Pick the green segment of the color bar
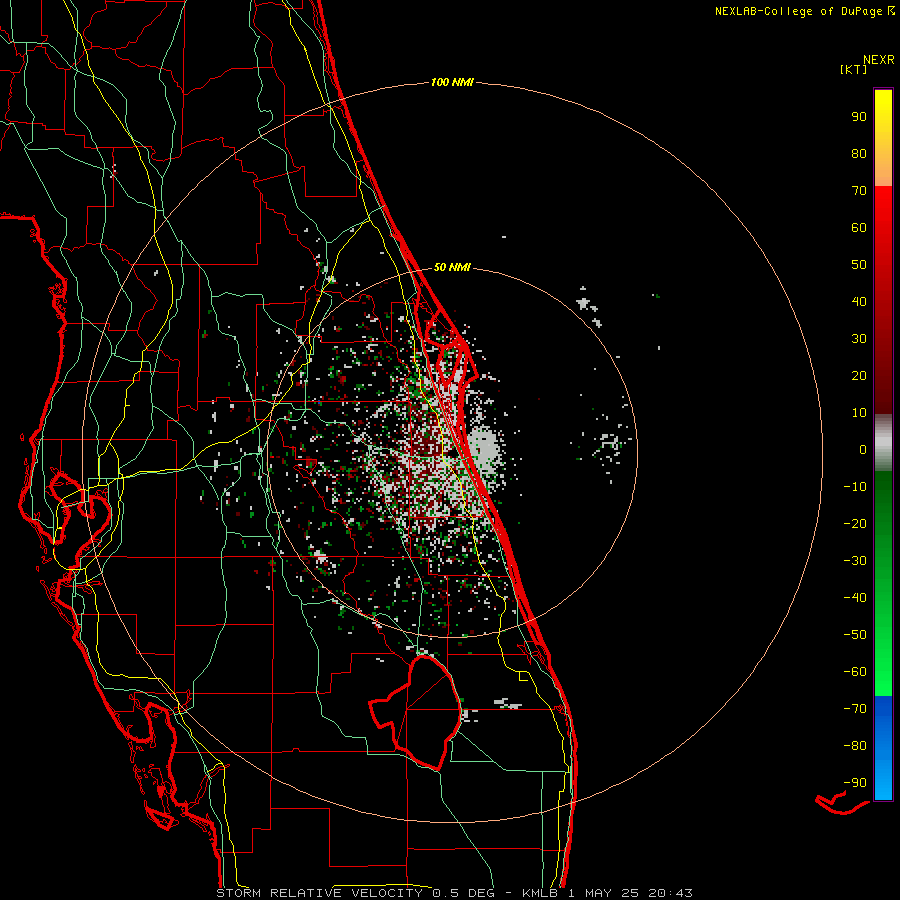Viewport: 900px width, 900px height. pyautogui.click(x=883, y=583)
